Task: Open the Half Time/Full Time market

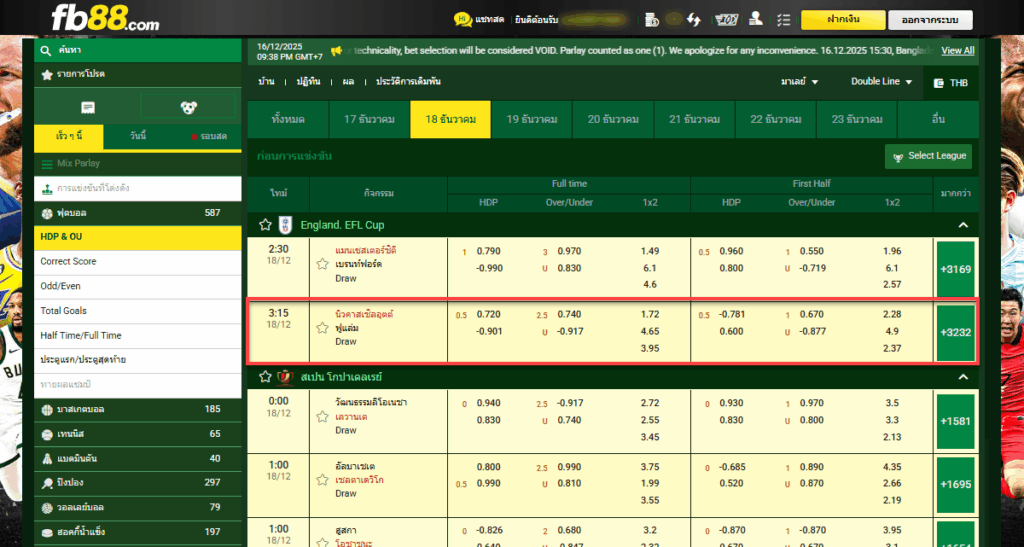Action: 138,336
